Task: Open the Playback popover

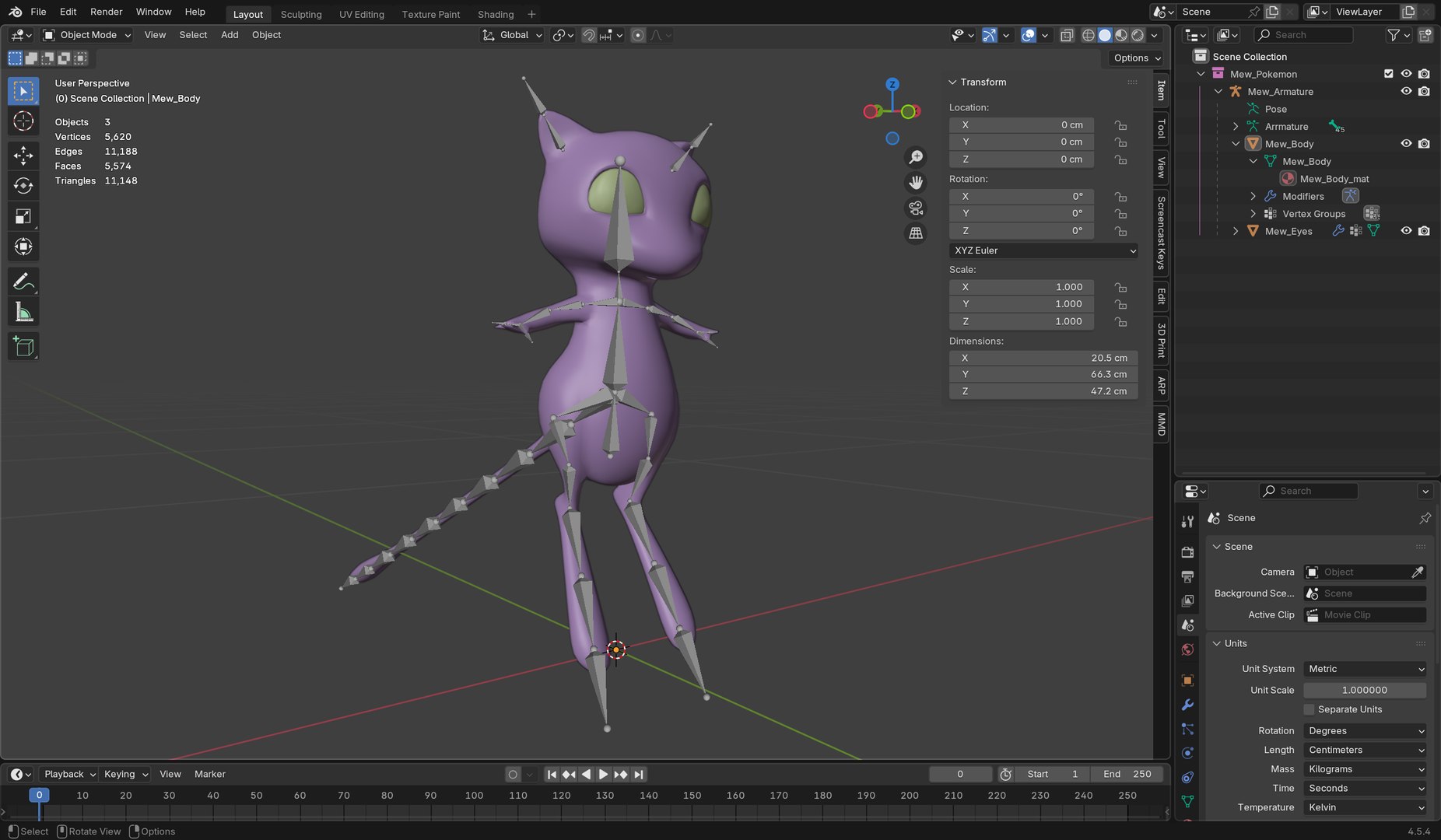Action: pos(68,774)
